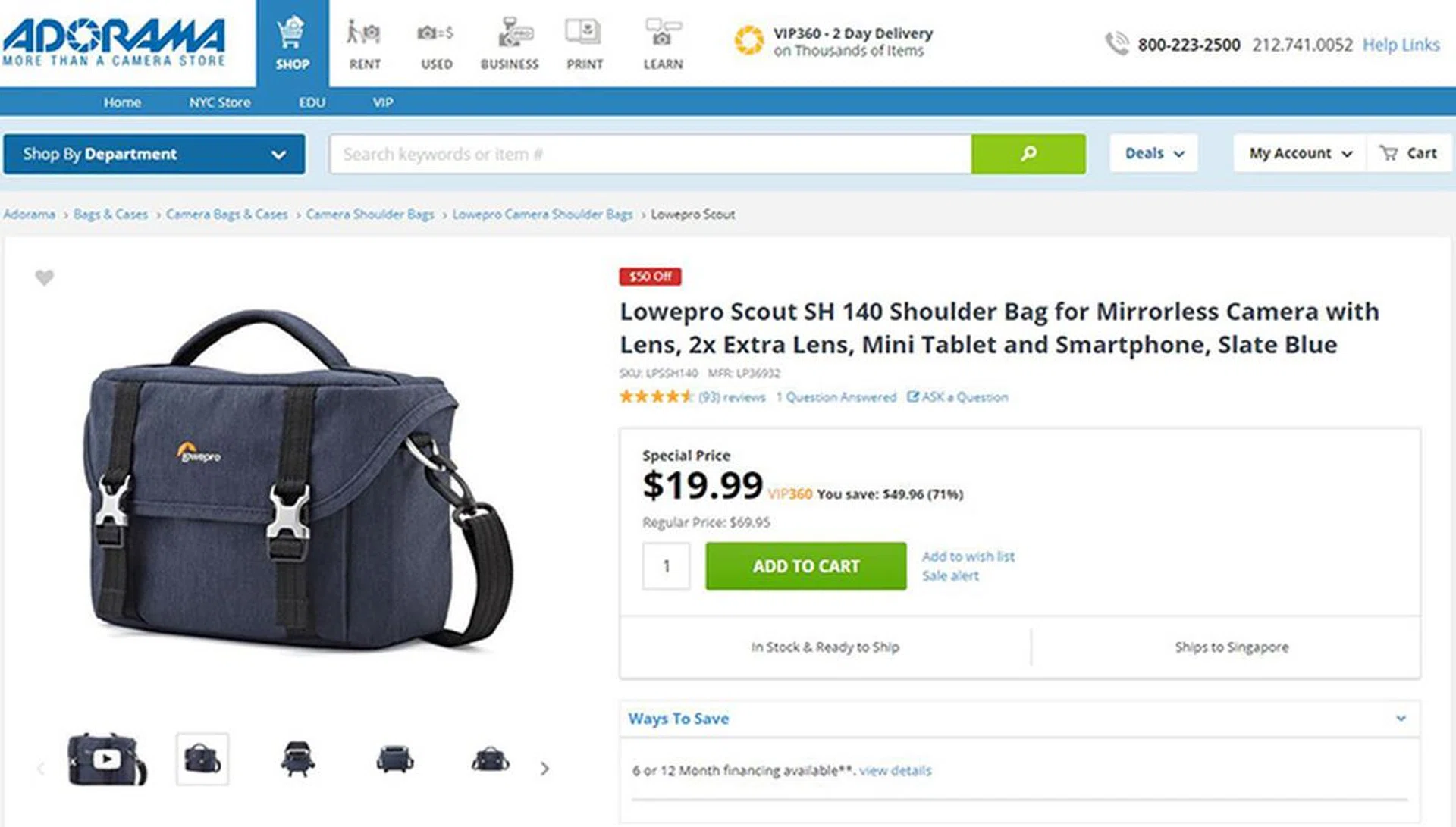The width and height of the screenshot is (1456, 827).
Task: Show next product thumbnails with right arrow
Action: [x=544, y=769]
